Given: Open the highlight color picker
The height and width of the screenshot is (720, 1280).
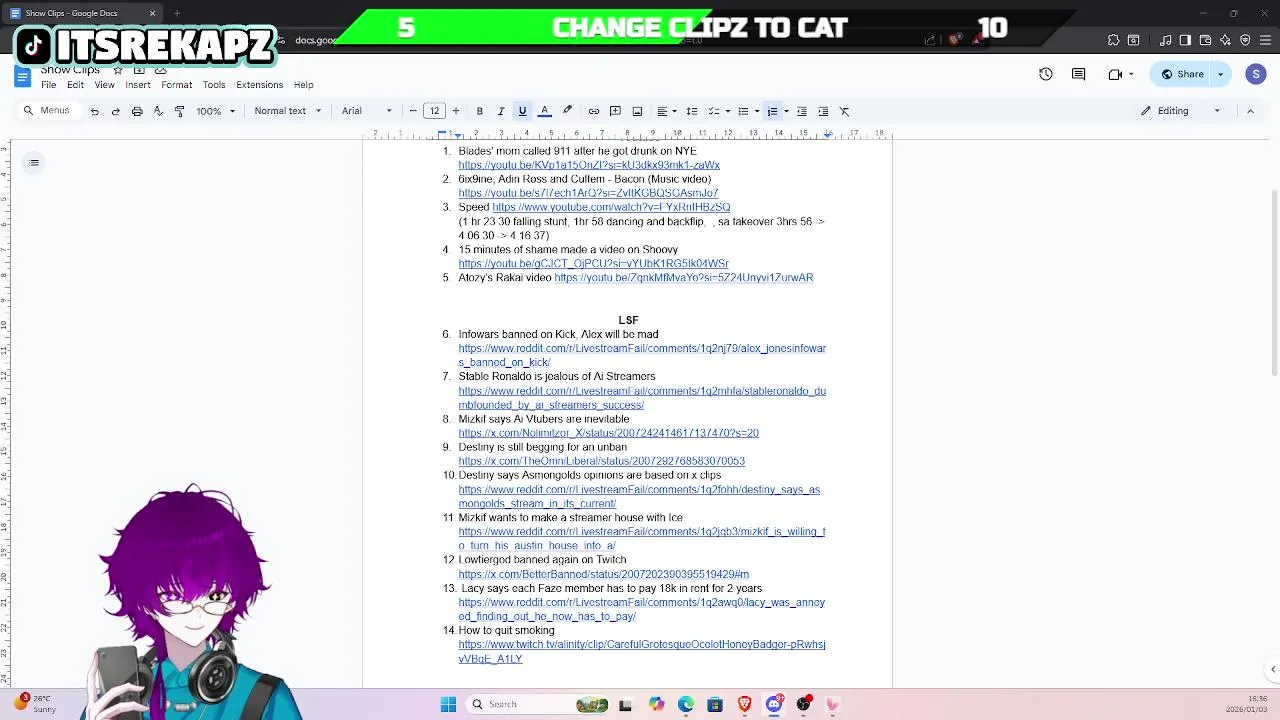Looking at the screenshot, I should click(567, 111).
